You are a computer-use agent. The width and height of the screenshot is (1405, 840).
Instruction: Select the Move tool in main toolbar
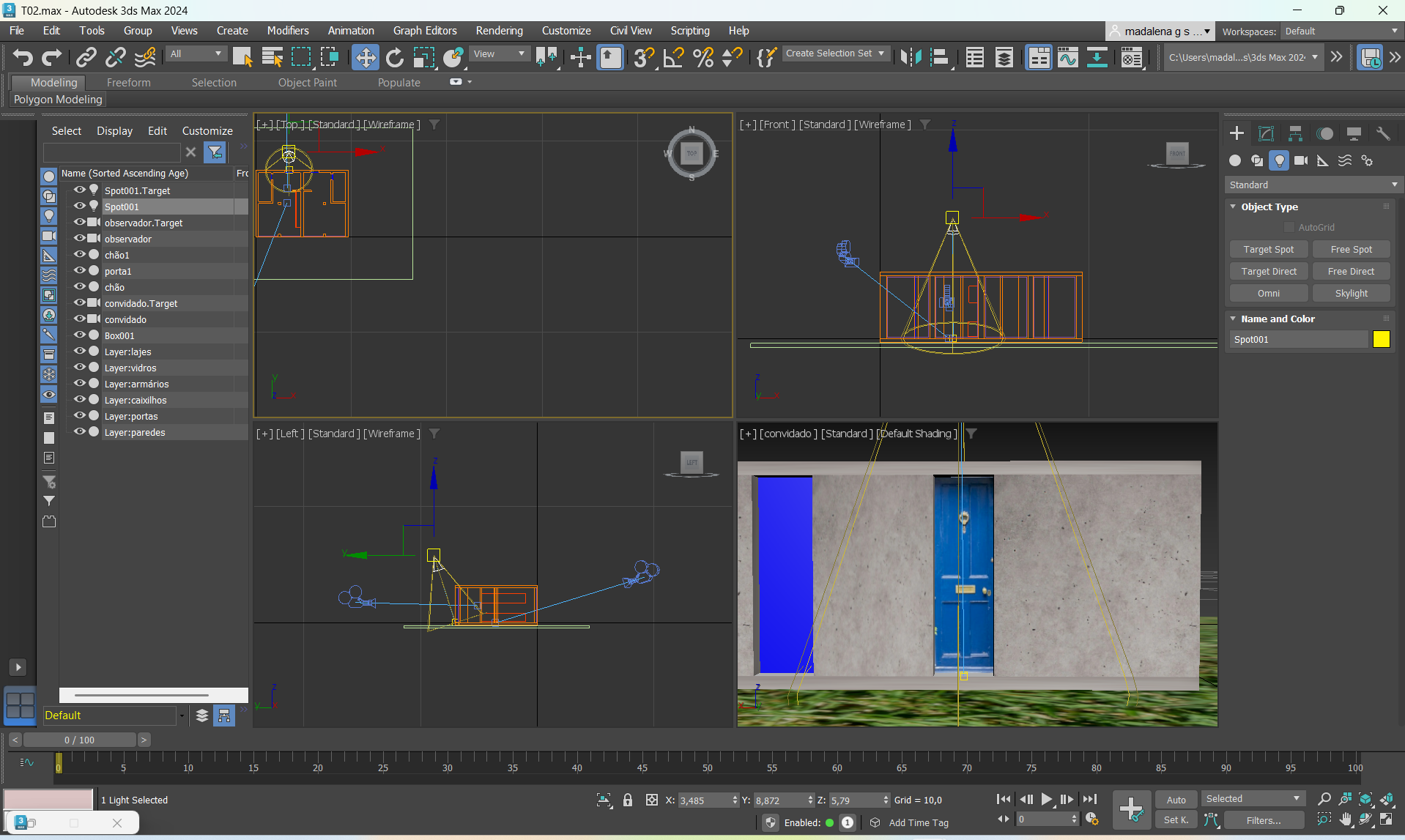365,57
